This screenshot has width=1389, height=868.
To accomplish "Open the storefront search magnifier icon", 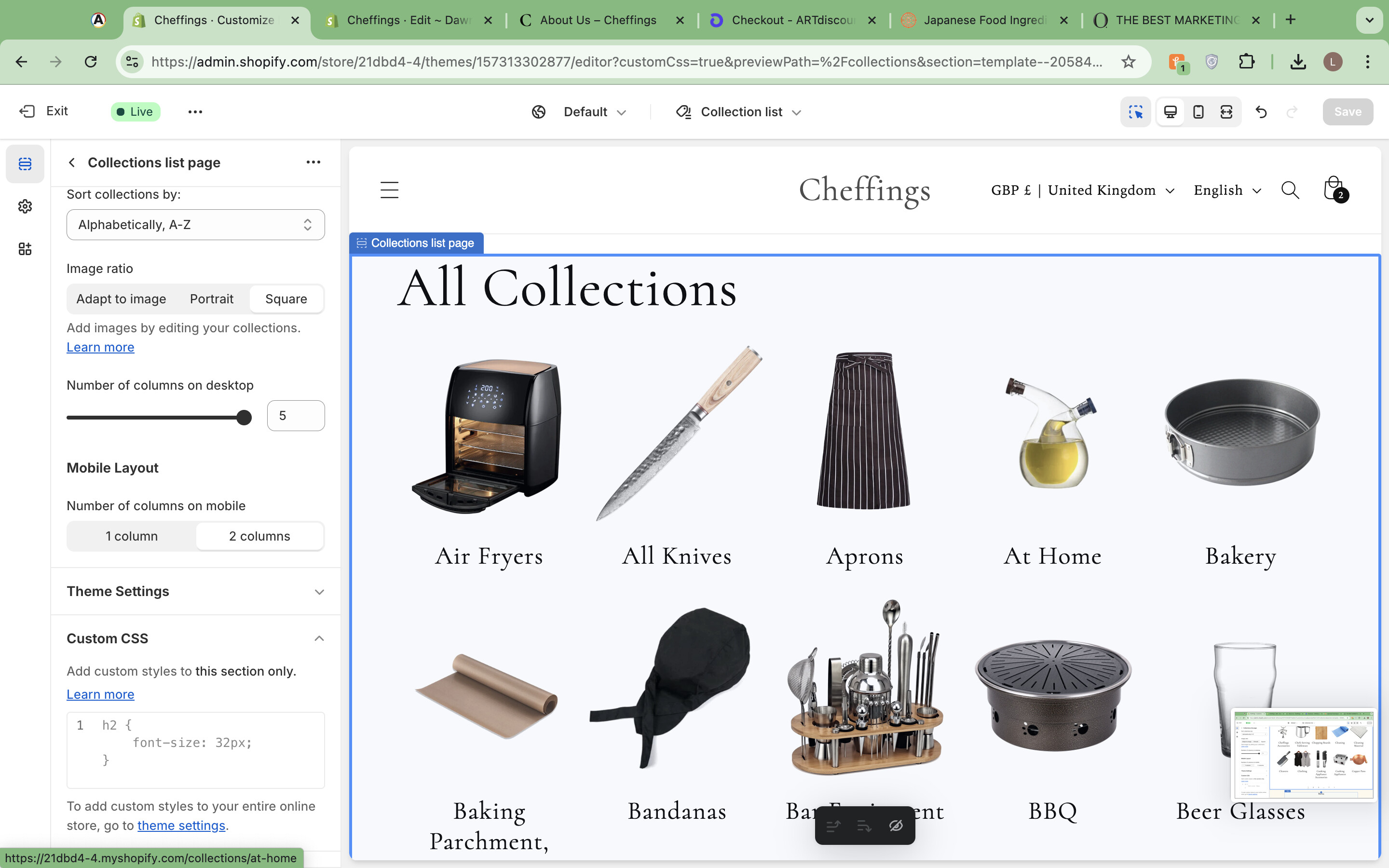I will [1290, 190].
